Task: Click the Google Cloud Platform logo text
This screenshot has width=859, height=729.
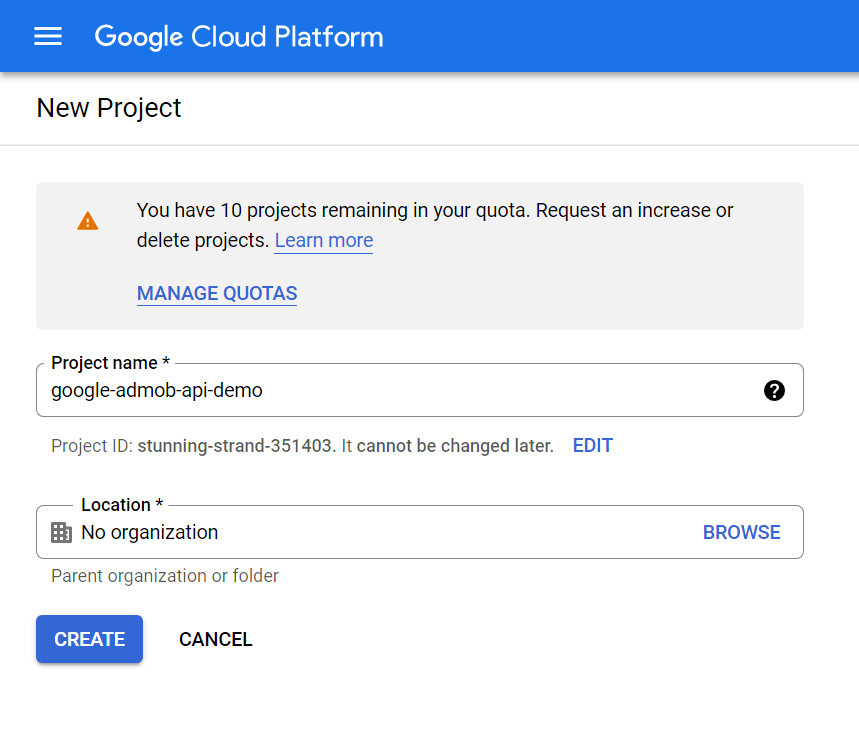Action: click(239, 37)
